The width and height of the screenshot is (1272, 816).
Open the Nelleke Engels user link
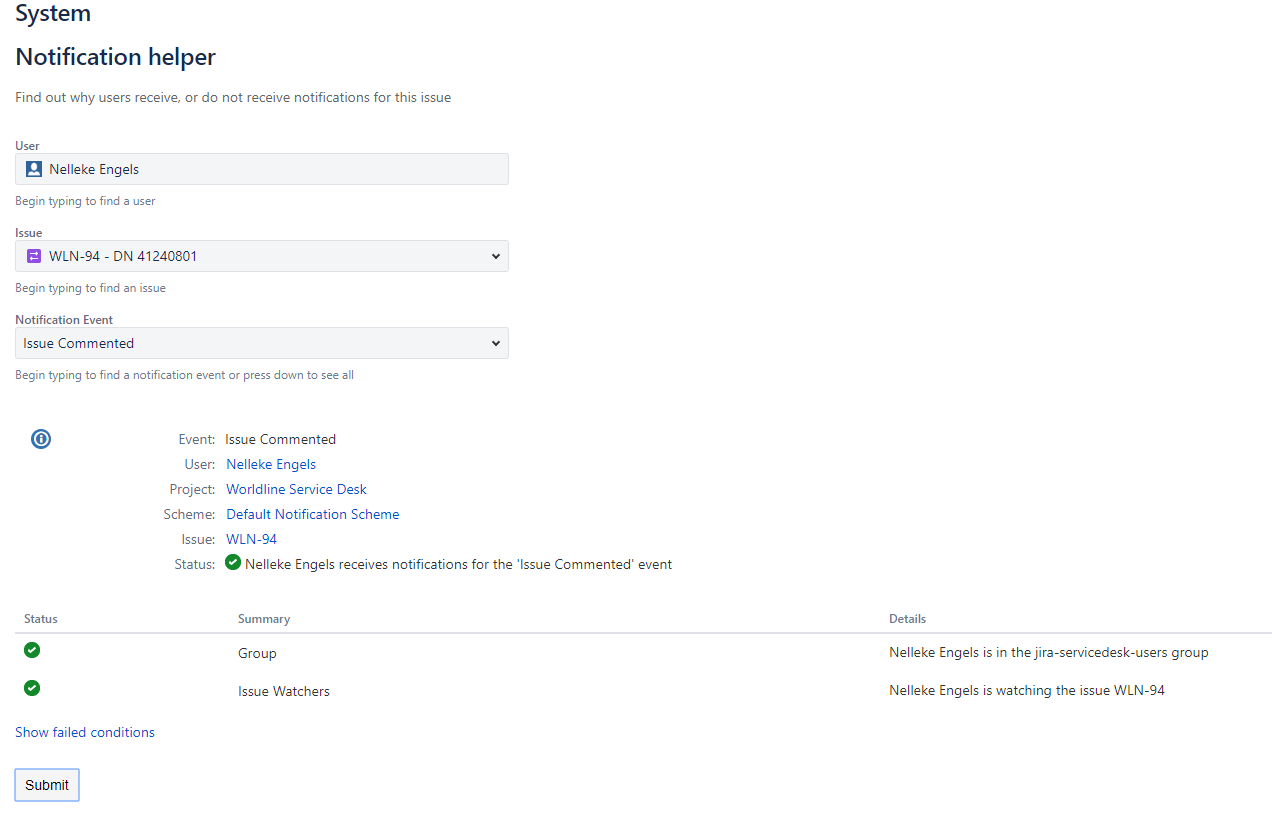271,464
